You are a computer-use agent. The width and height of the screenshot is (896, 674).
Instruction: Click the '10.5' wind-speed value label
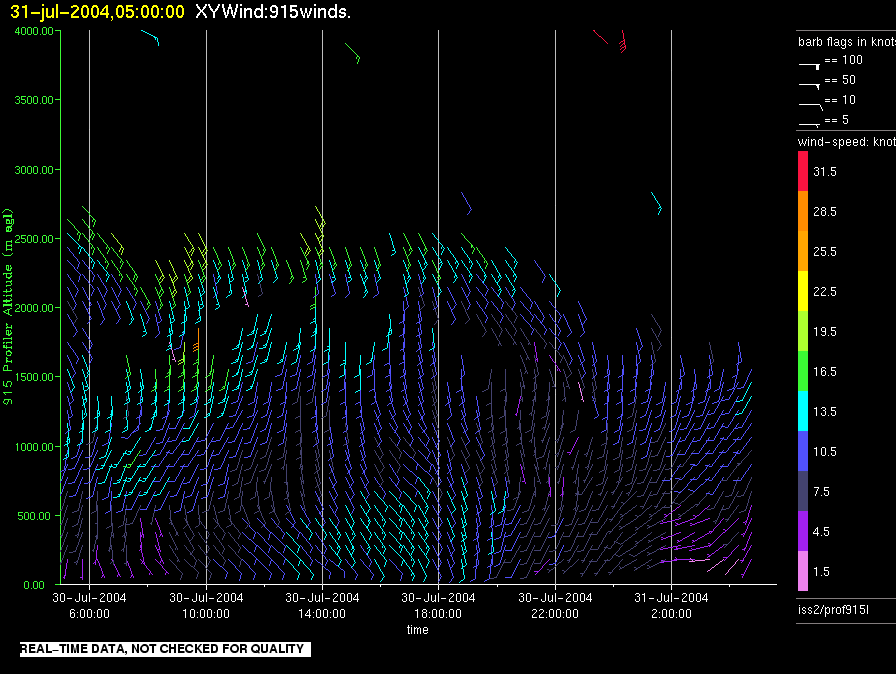click(825, 452)
